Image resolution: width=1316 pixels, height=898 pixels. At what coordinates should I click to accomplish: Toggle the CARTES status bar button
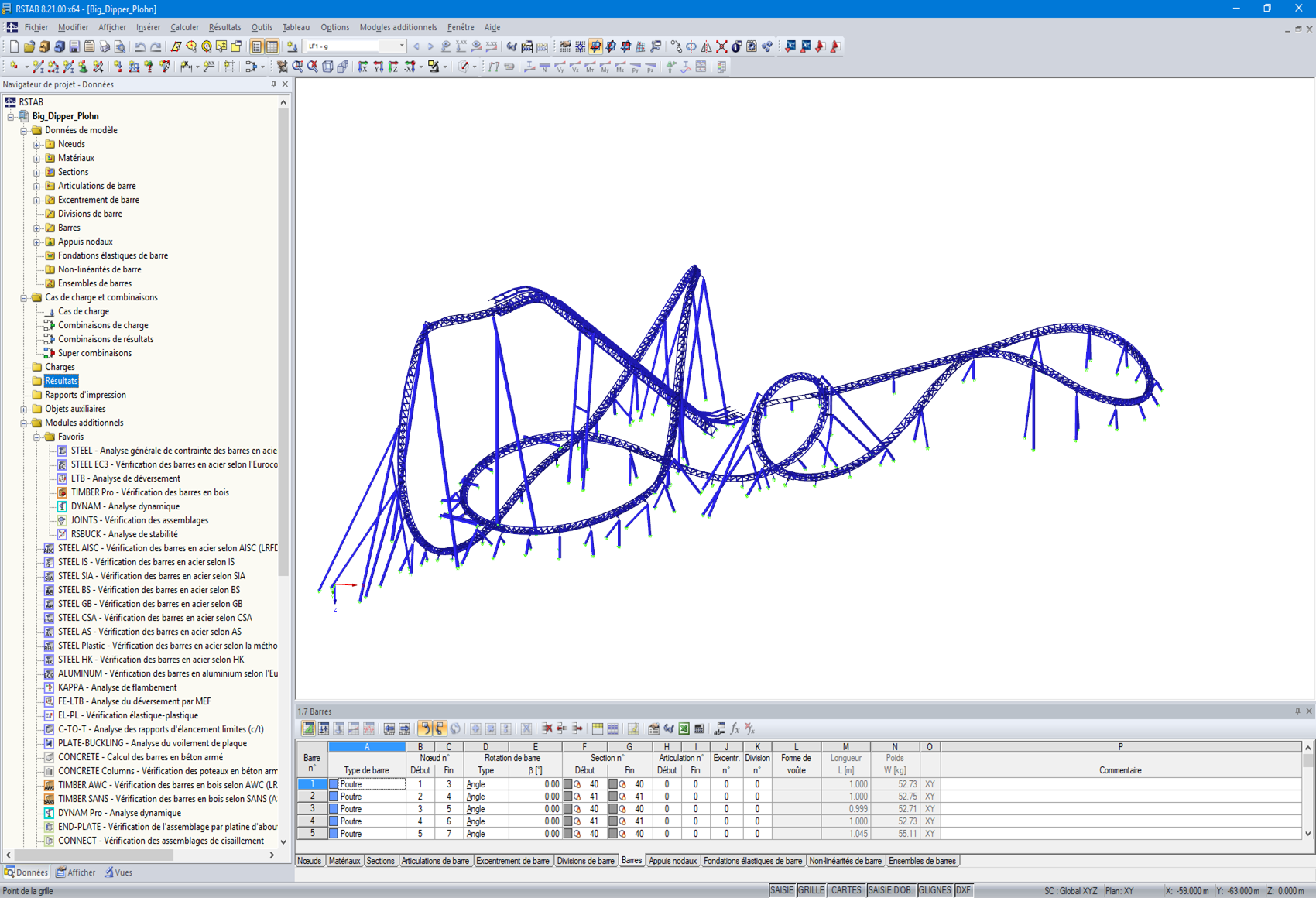point(846,890)
